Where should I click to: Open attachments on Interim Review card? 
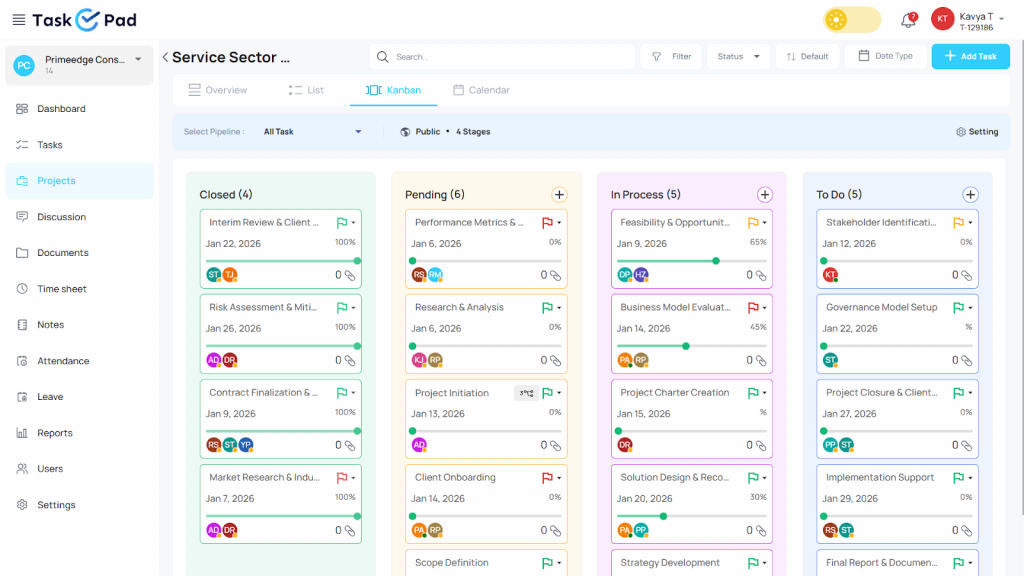click(350, 275)
